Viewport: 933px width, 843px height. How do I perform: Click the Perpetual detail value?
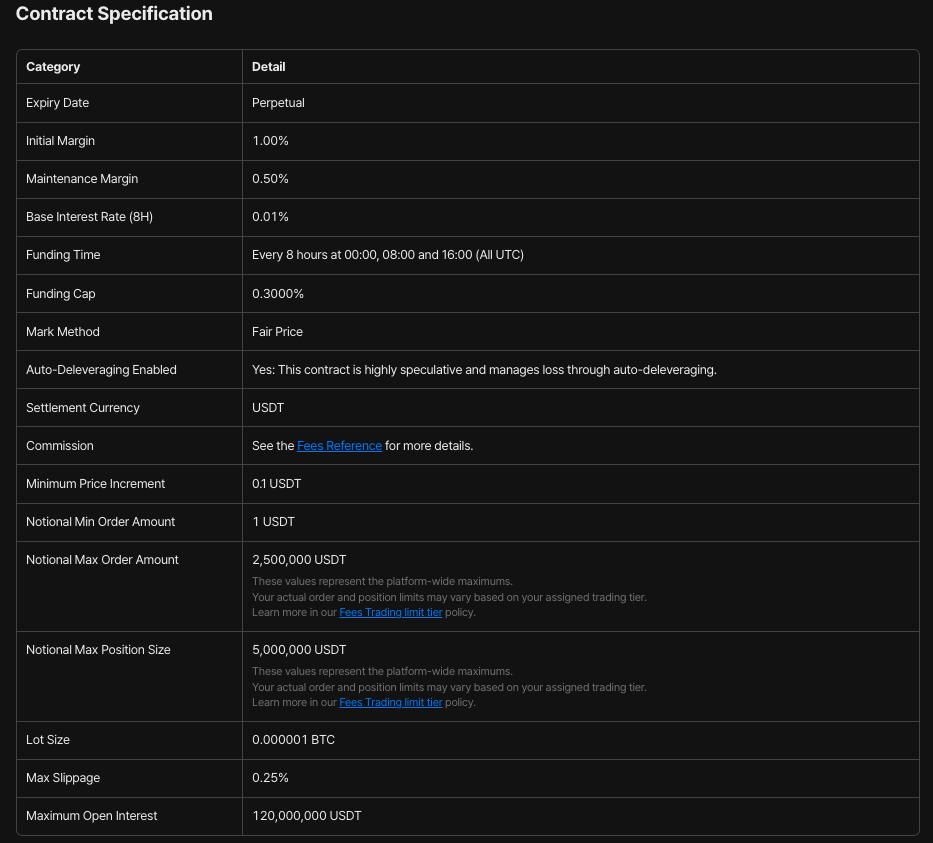(x=277, y=102)
